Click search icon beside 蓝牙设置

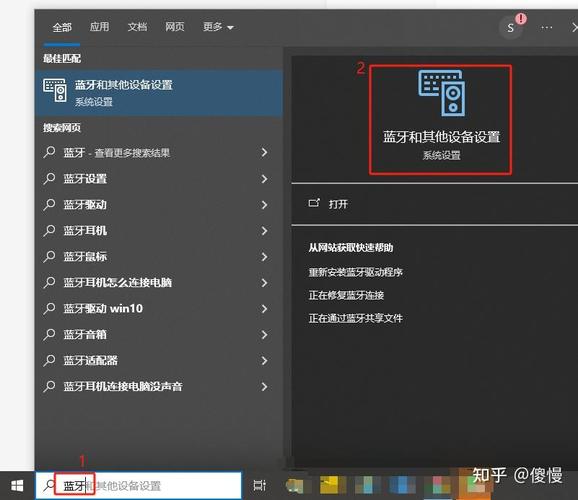(49, 178)
